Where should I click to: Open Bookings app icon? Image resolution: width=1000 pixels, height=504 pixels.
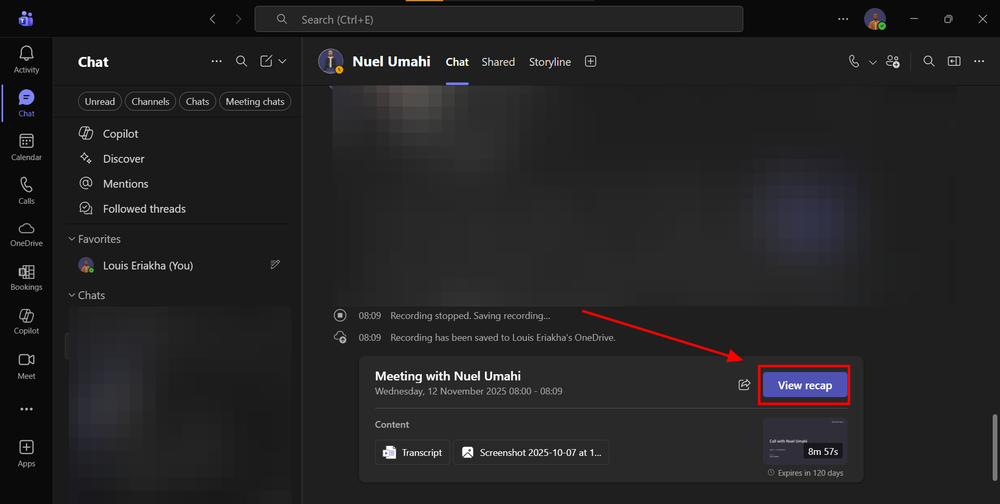click(x=26, y=277)
